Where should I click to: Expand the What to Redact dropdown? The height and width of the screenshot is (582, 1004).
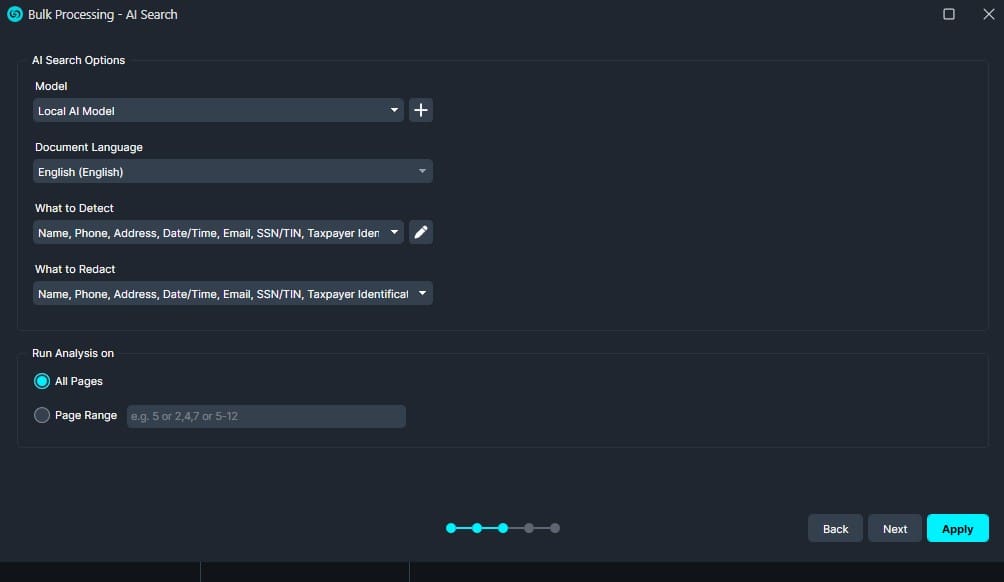(x=232, y=294)
